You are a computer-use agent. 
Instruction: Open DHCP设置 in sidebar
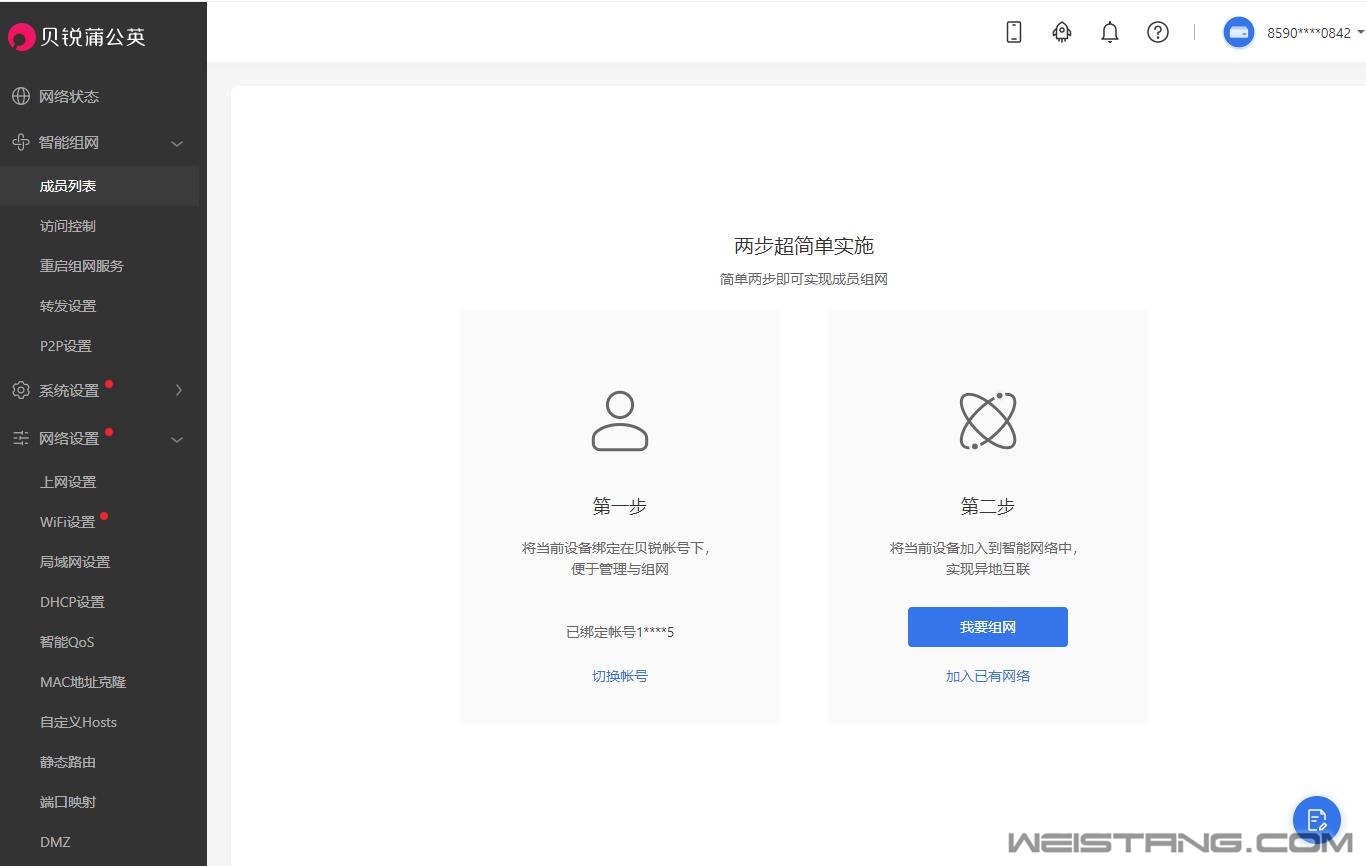click(x=72, y=602)
